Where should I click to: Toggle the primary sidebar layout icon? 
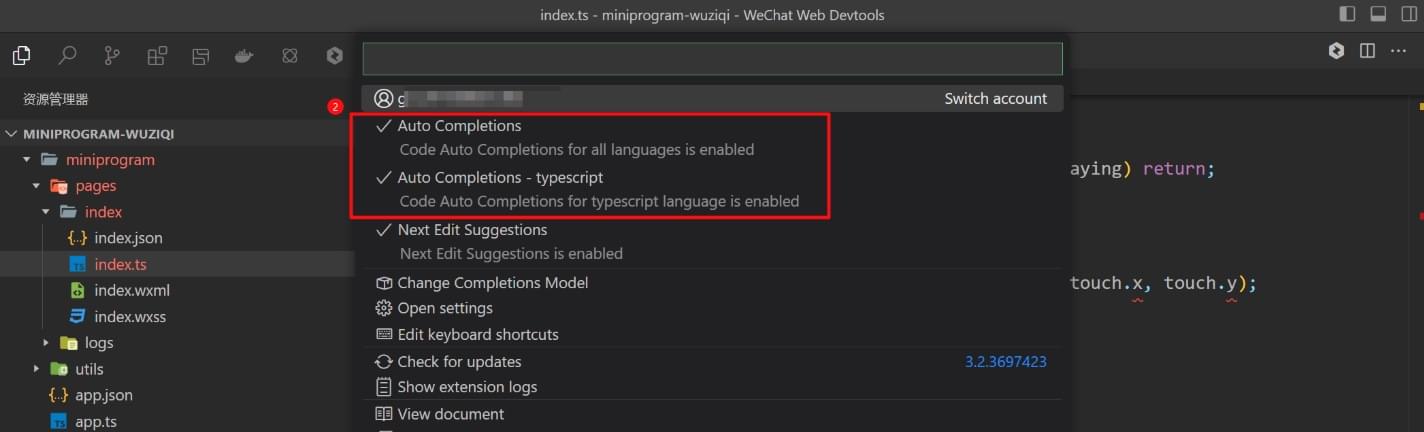coord(1347,15)
